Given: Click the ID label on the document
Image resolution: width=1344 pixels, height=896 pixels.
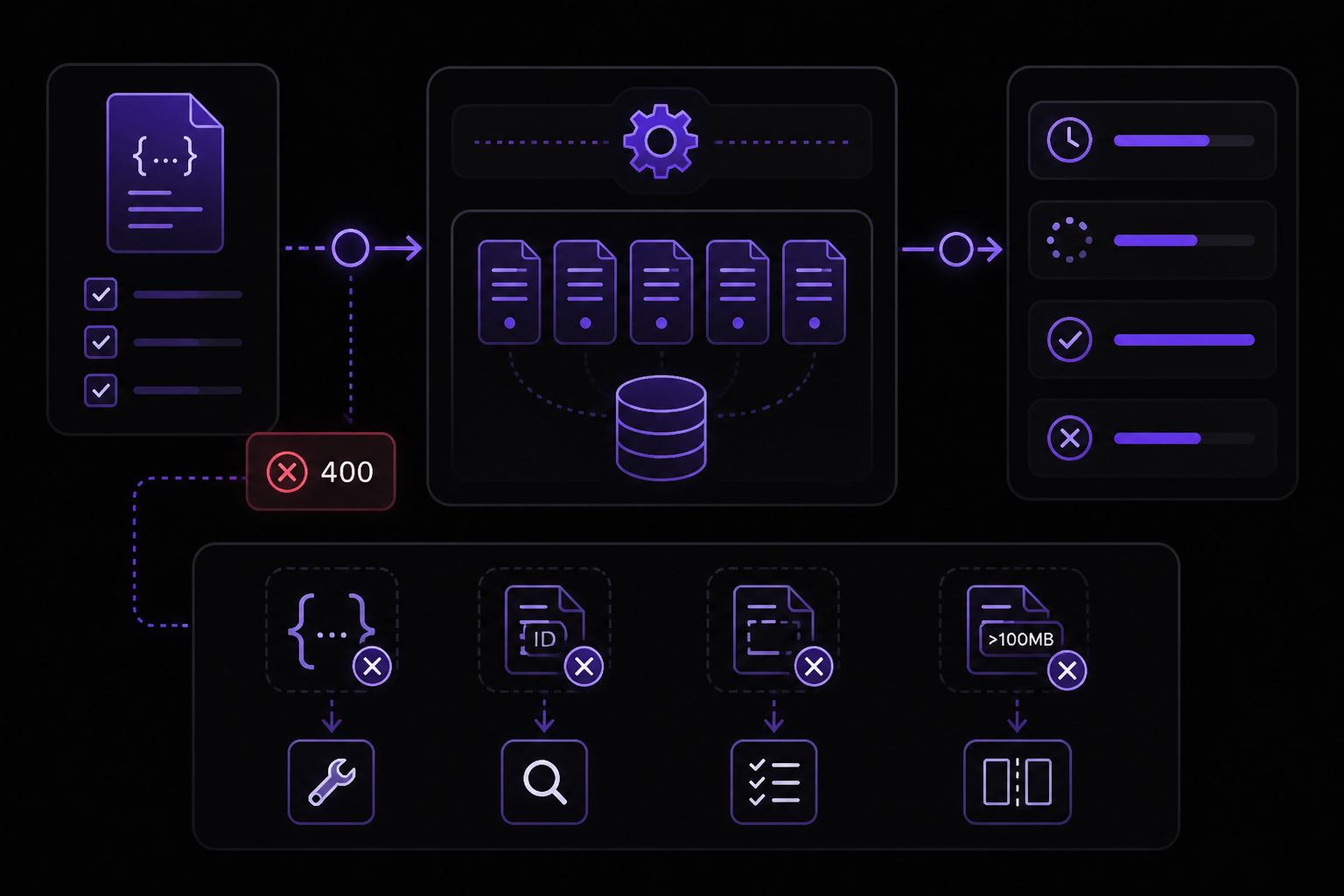Looking at the screenshot, I should [x=544, y=640].
